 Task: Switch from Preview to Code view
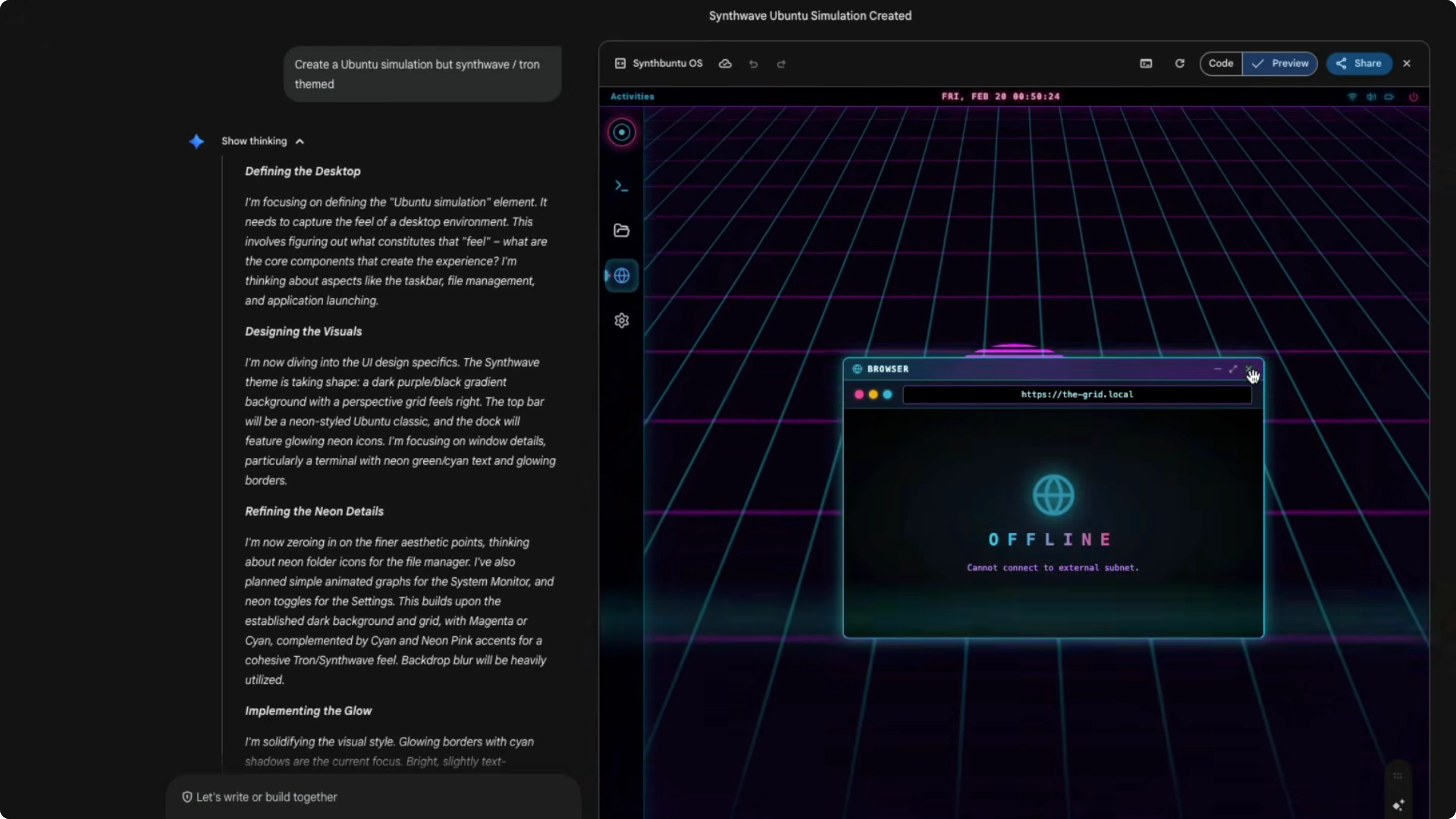[x=1221, y=63]
